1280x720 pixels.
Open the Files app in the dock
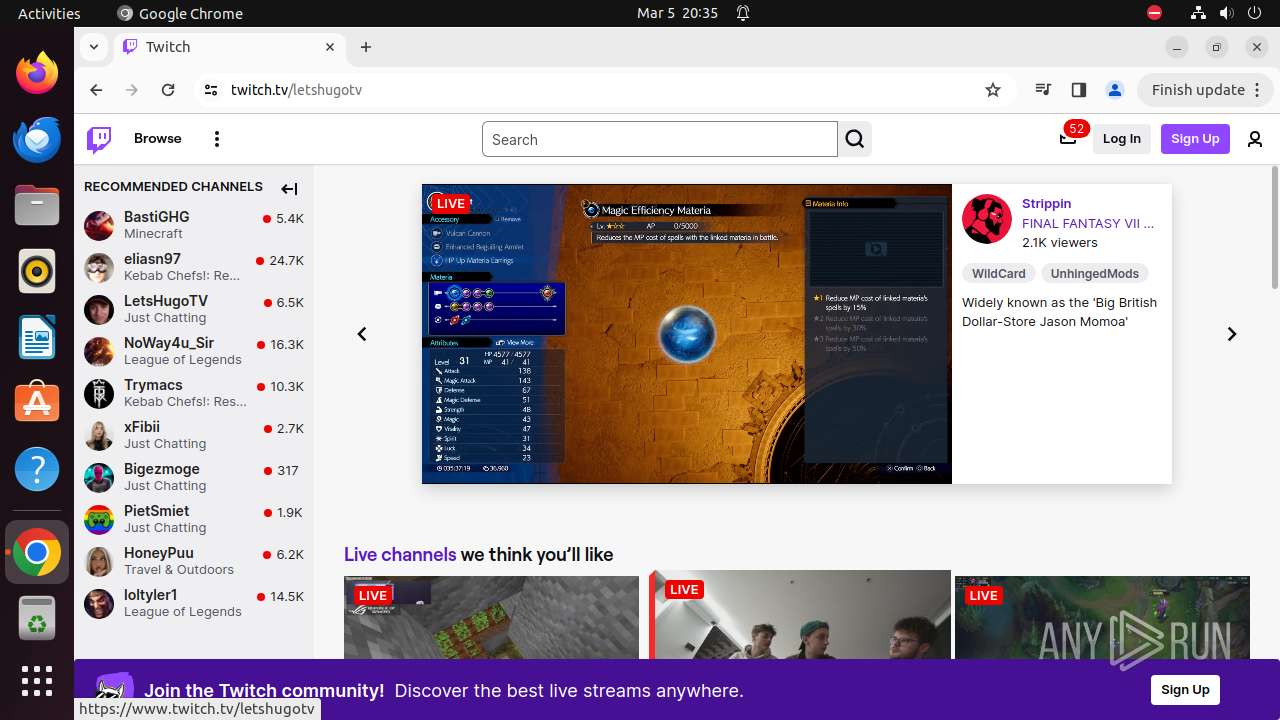[37, 205]
